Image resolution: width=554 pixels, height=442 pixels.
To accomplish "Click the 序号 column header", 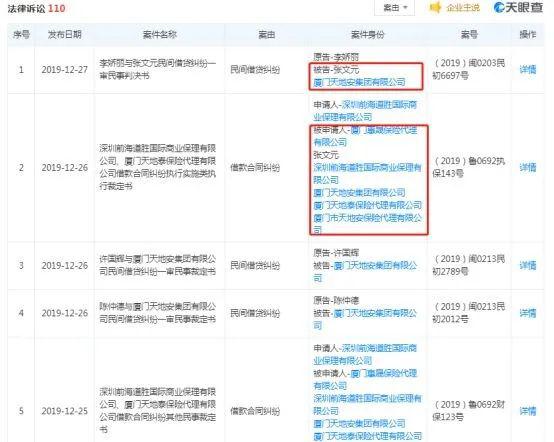I will click(x=21, y=35).
